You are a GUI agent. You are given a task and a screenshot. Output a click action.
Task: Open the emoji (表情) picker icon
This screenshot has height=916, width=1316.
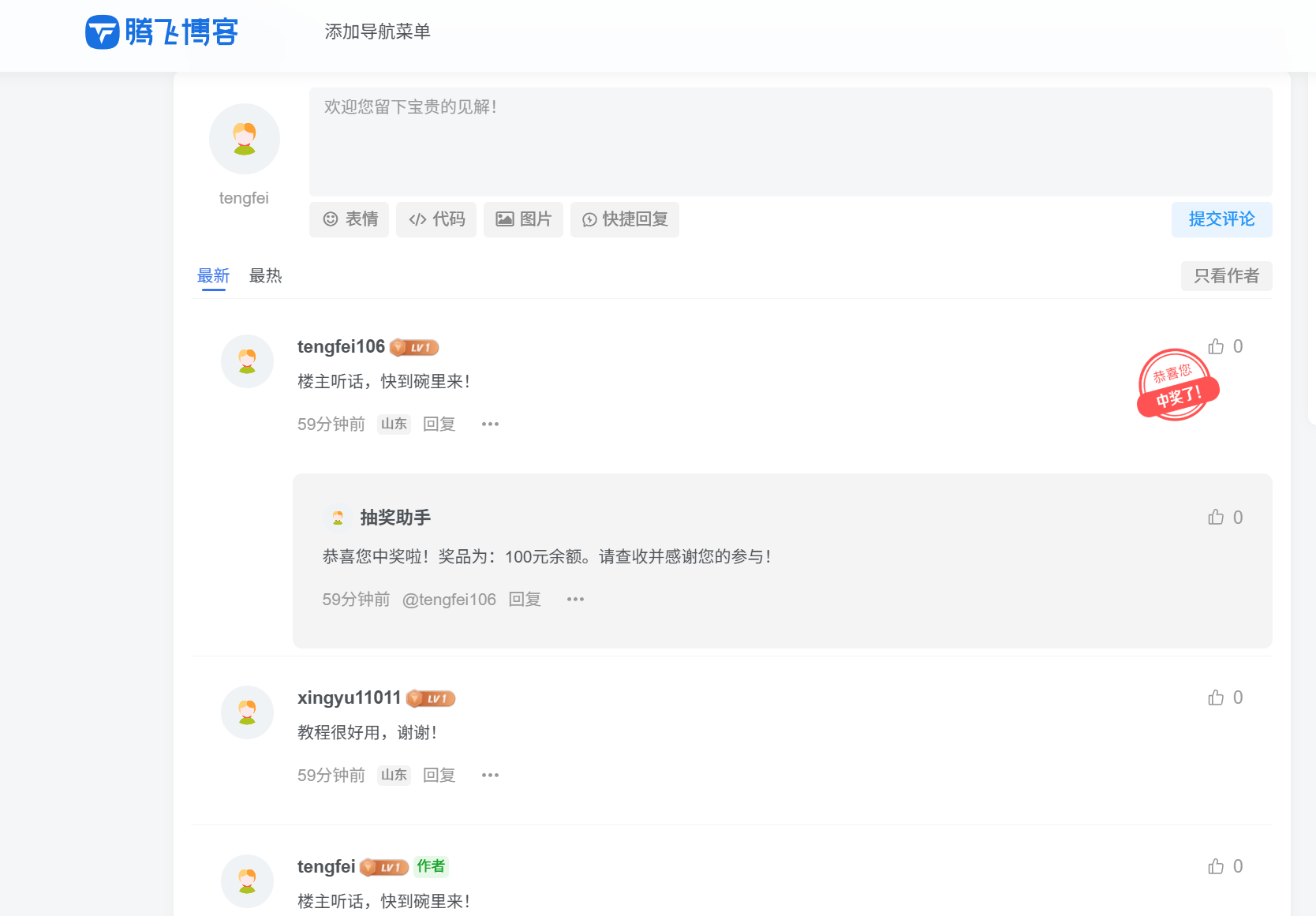tap(331, 219)
